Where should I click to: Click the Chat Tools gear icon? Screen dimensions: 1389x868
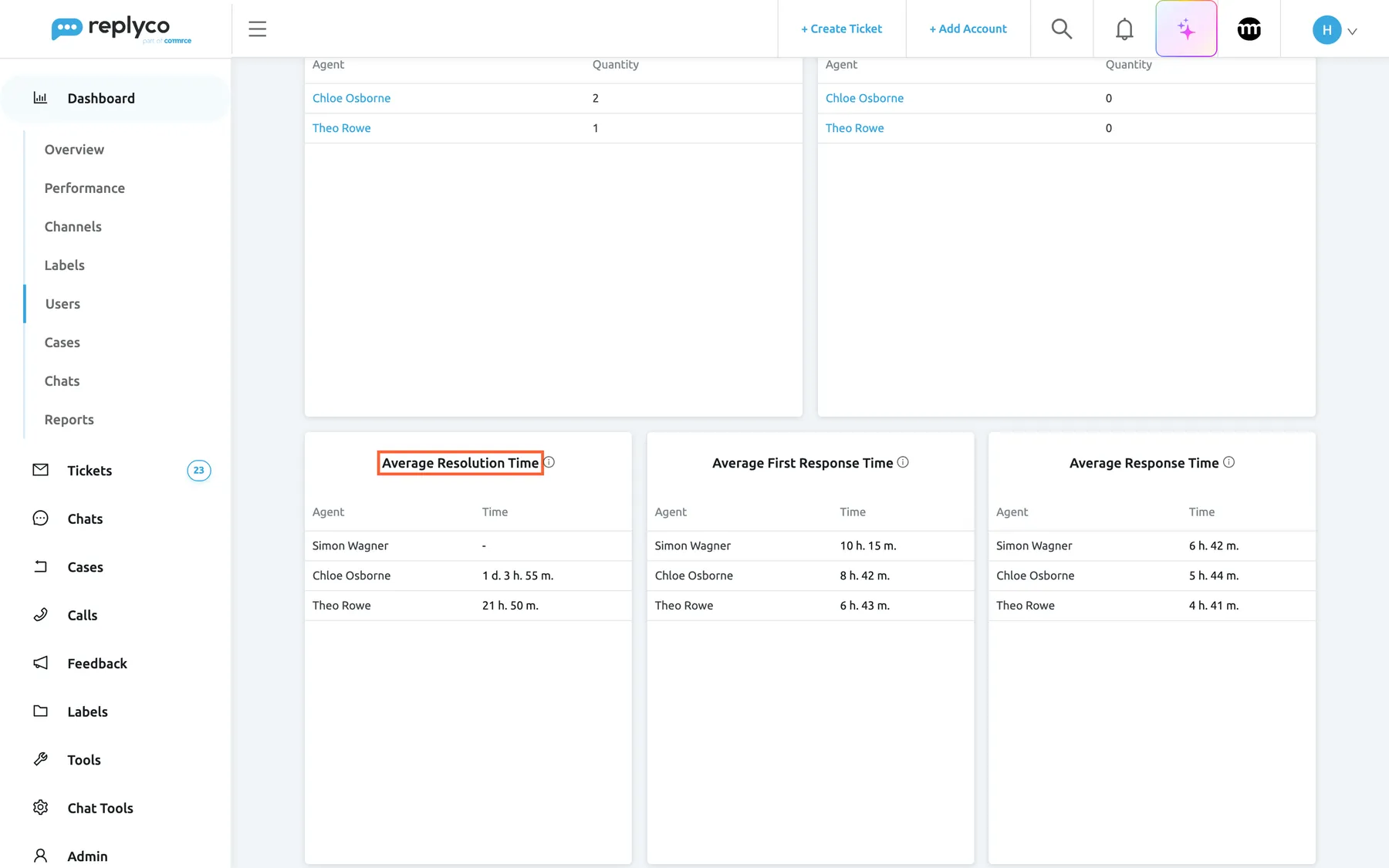point(40,807)
